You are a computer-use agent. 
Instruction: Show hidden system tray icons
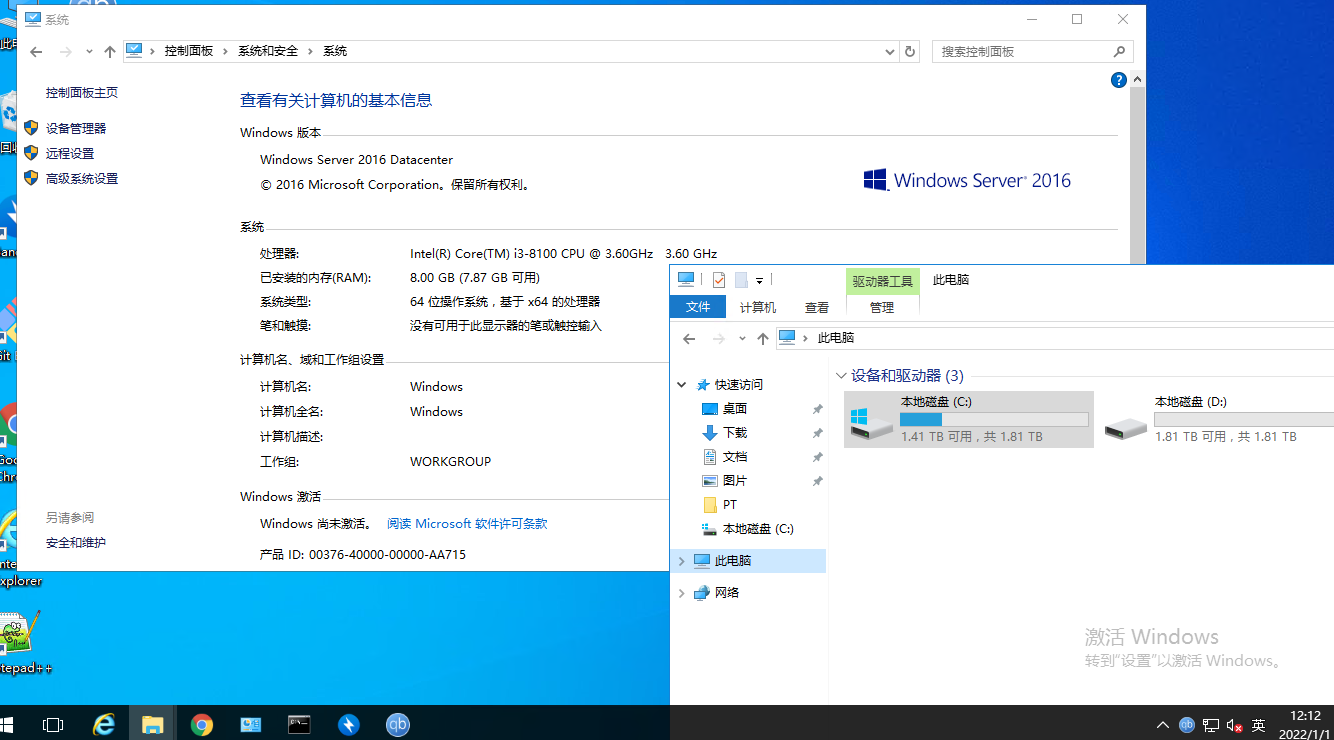(x=1162, y=725)
